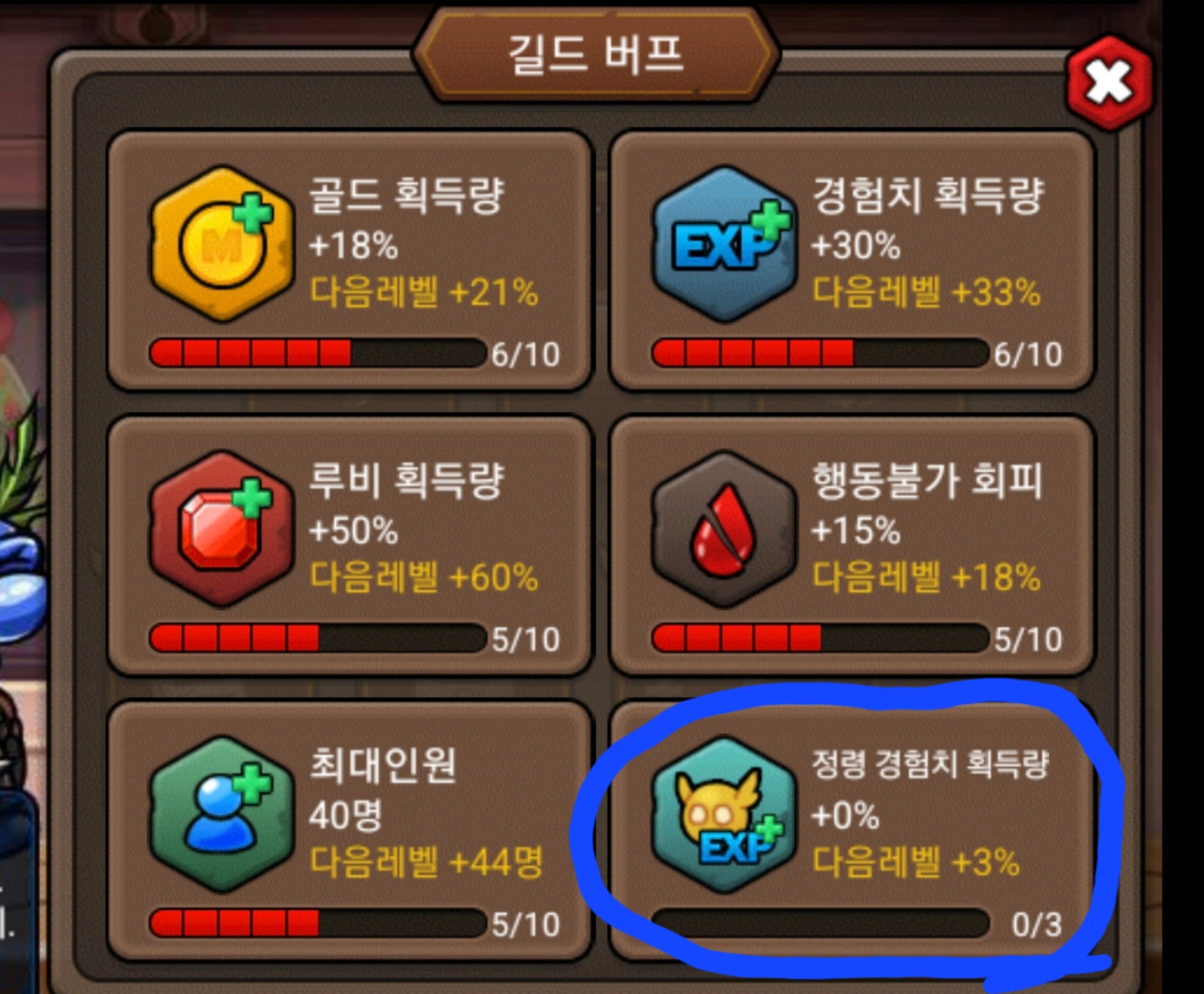Click the 골드 획득량 6/10 progress bar
1204x994 pixels.
click(317, 353)
